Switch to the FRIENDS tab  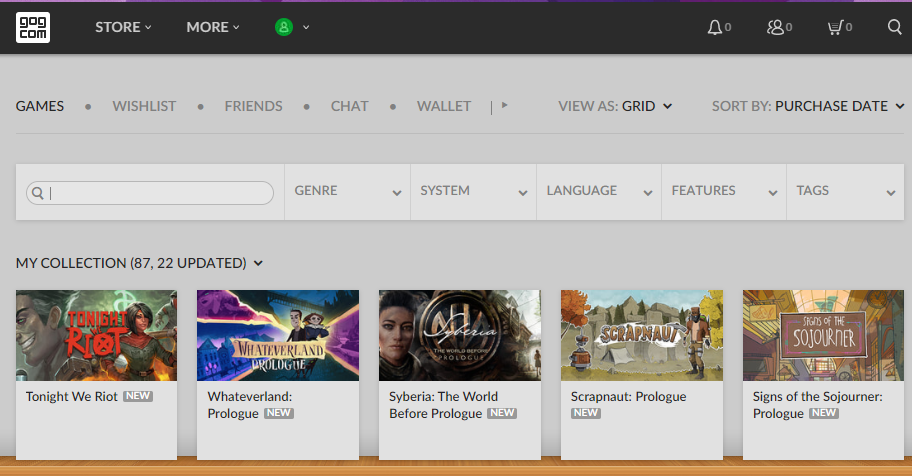pos(254,106)
